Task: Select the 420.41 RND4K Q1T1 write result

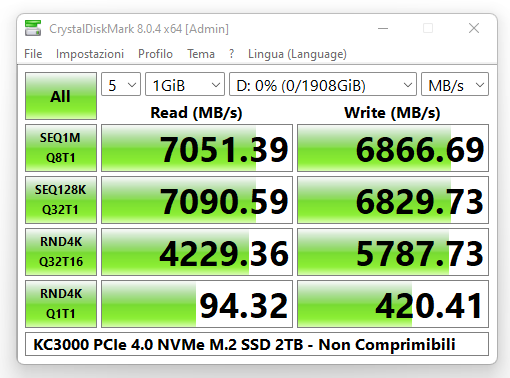Action: pos(393,304)
